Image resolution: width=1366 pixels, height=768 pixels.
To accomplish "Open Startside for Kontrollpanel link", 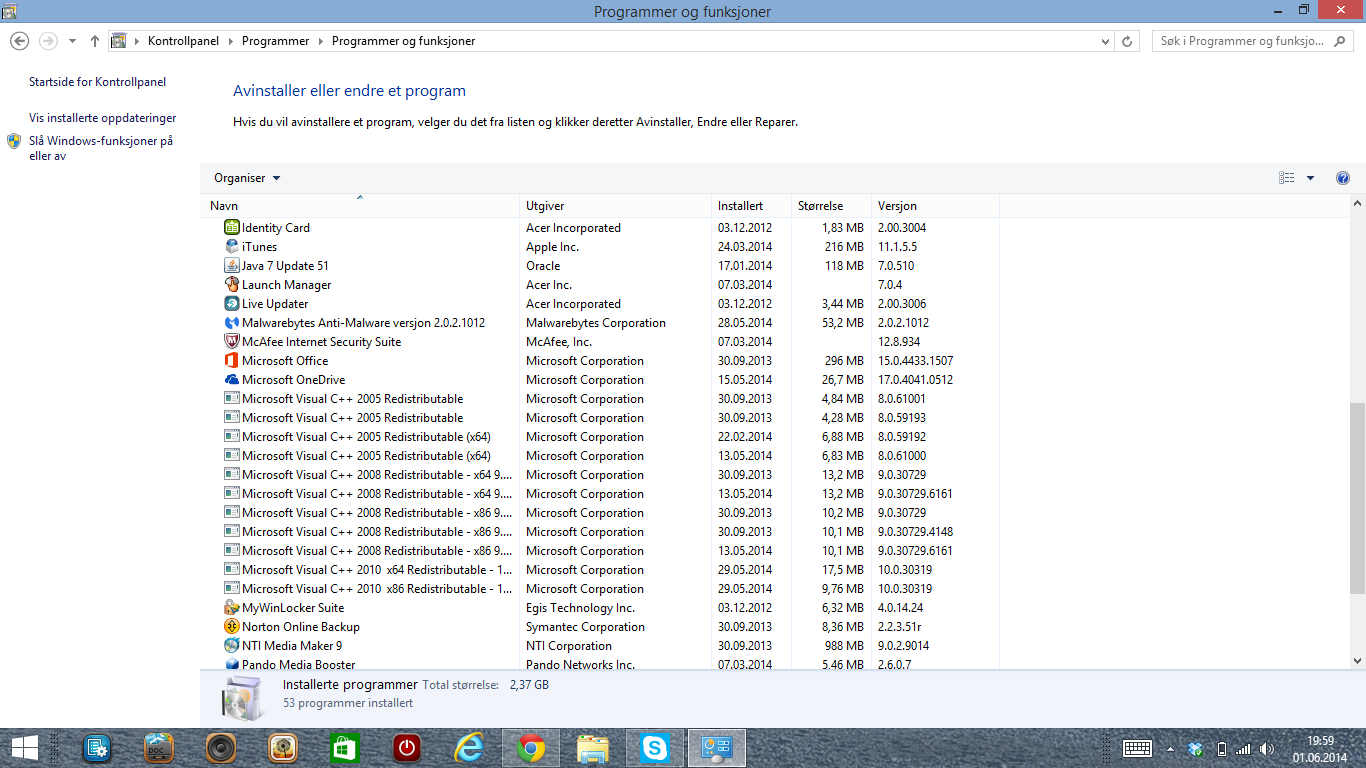I will point(97,82).
